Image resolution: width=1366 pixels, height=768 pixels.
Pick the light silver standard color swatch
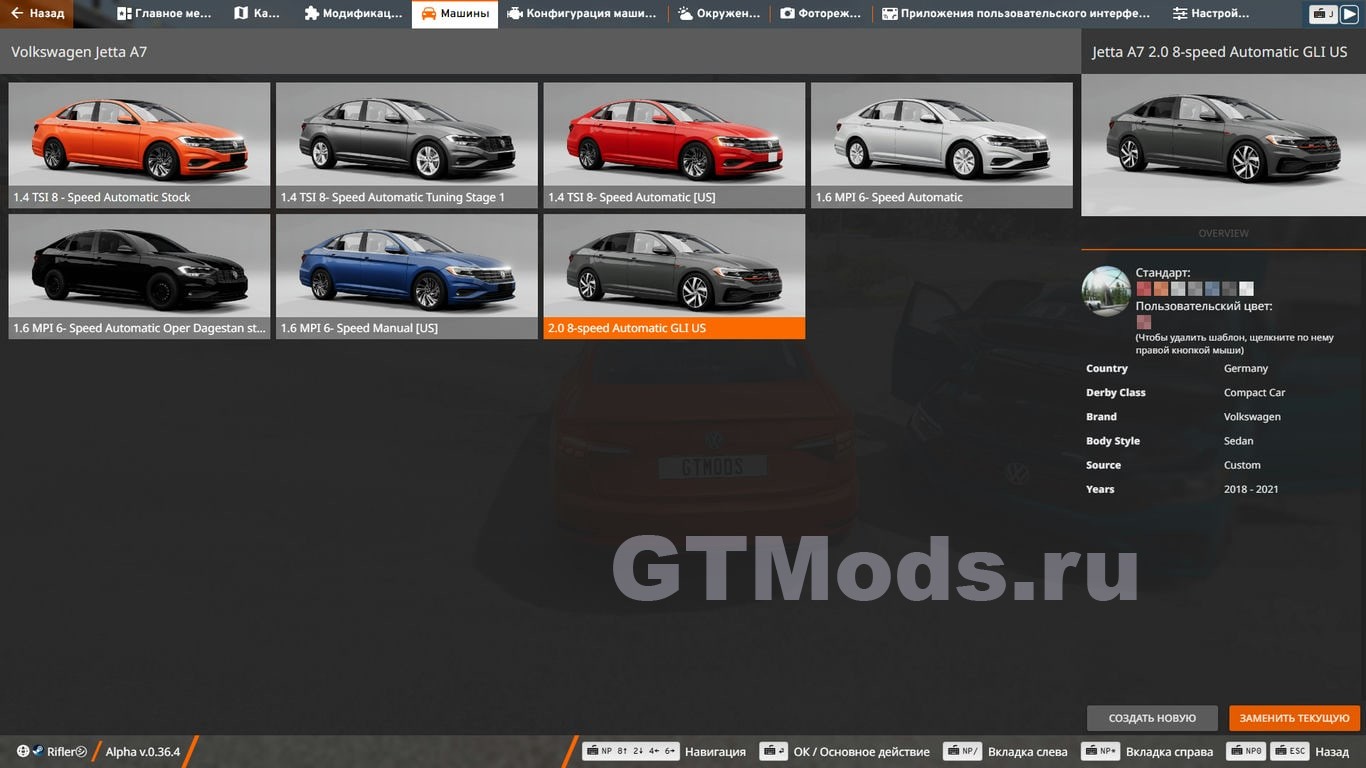(x=1178, y=289)
